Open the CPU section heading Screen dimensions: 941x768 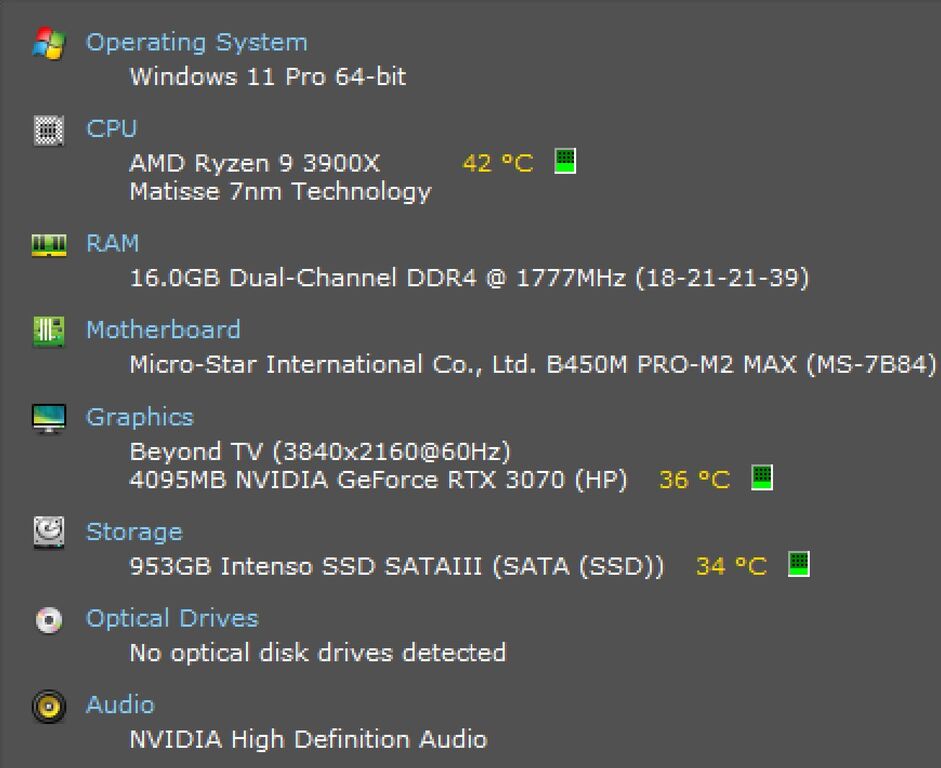click(112, 128)
